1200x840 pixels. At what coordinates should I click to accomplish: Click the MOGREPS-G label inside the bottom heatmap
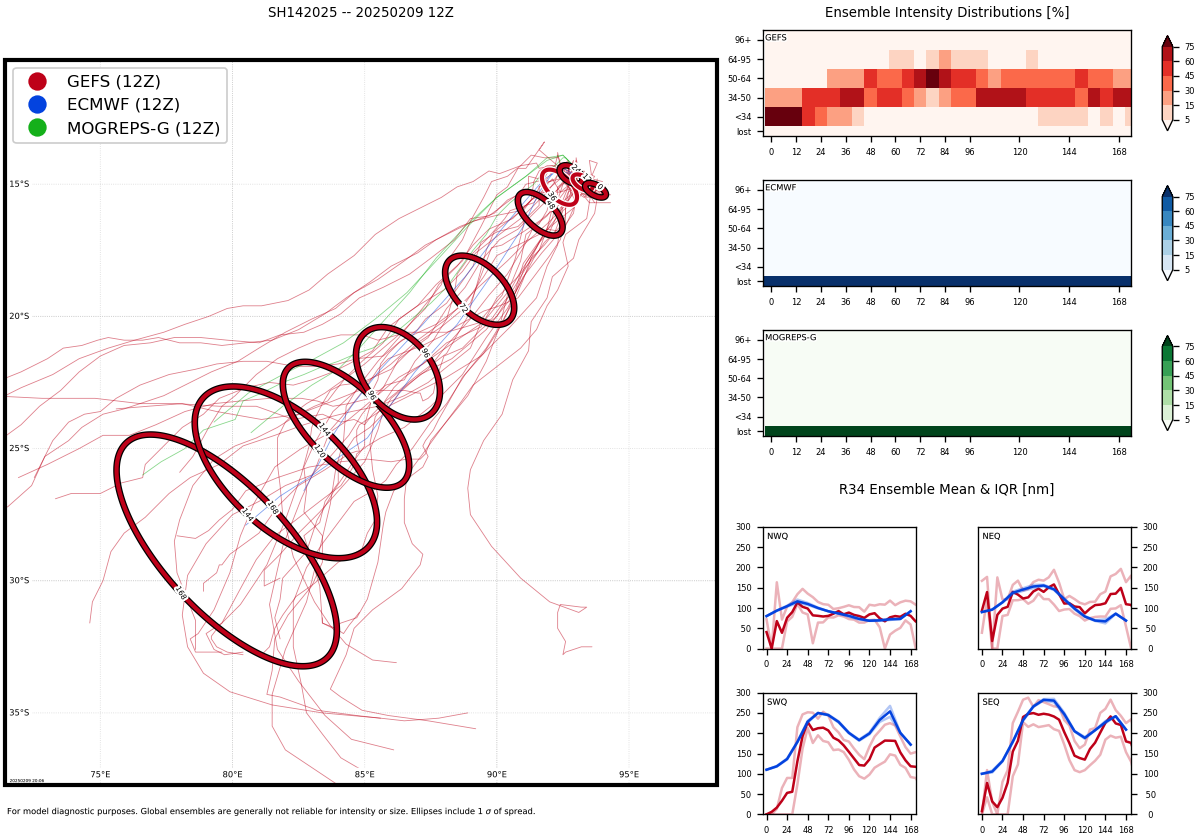pyautogui.click(x=790, y=338)
